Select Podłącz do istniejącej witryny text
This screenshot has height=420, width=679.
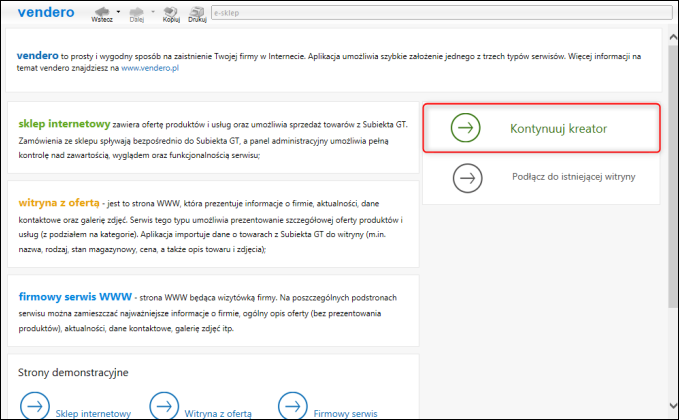(x=573, y=177)
